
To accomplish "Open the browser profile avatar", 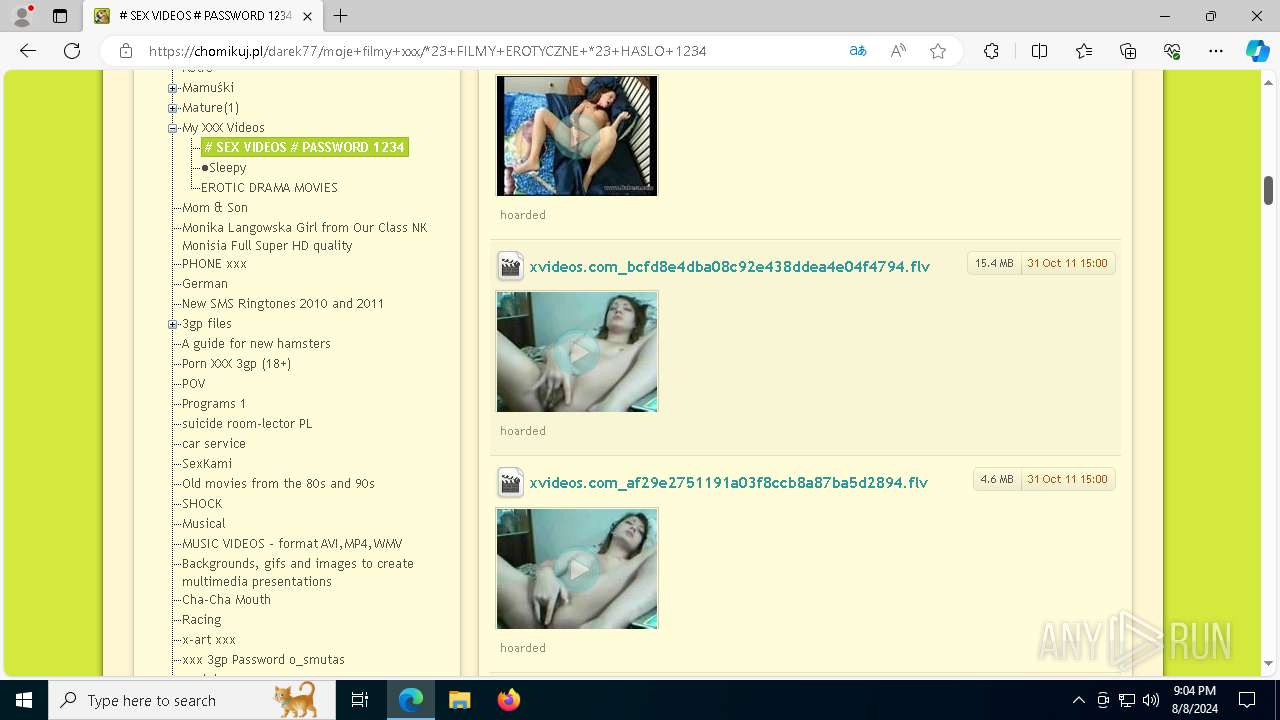I will [x=22, y=16].
